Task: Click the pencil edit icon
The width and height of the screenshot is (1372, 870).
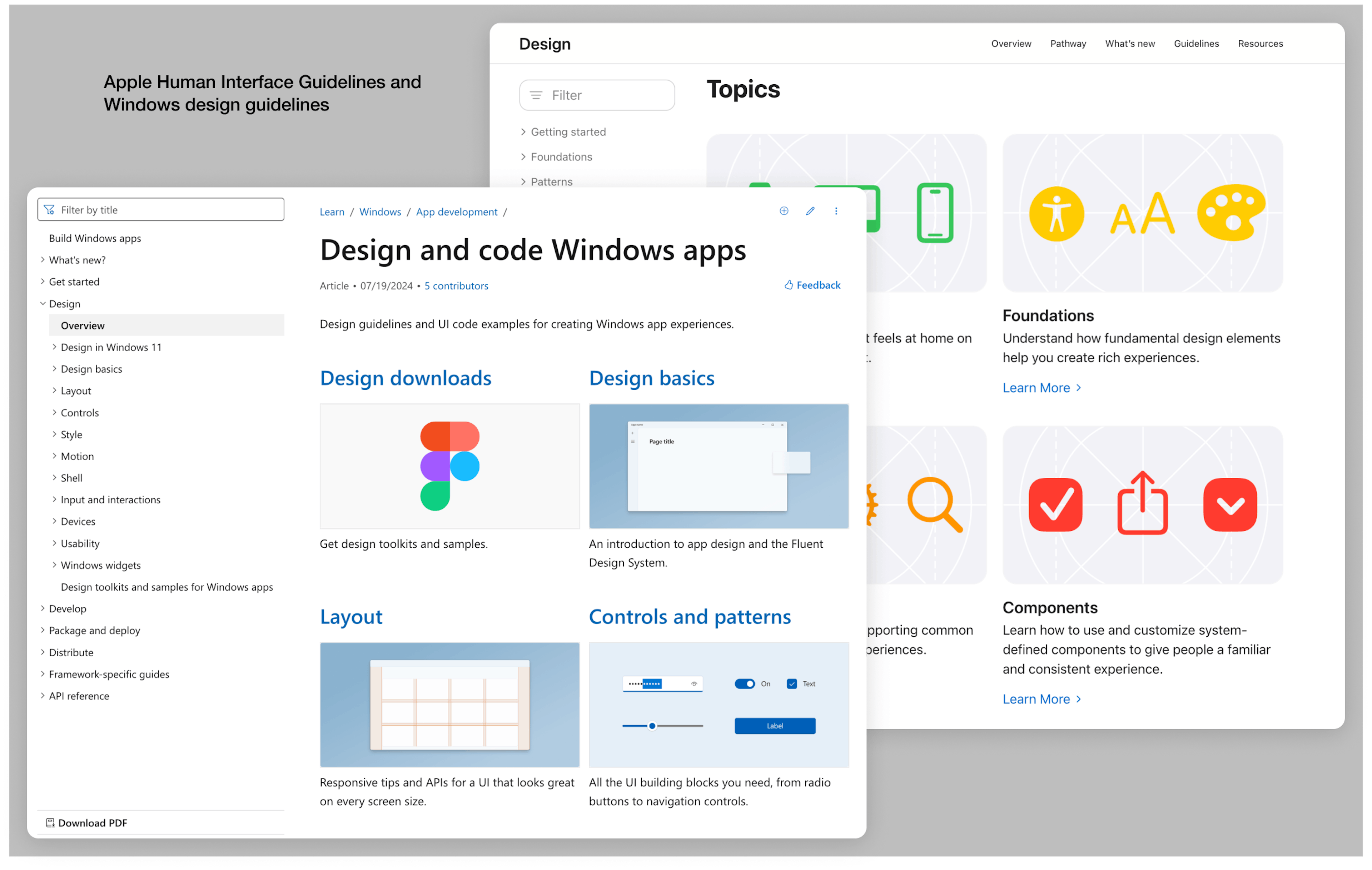Action: tap(810, 212)
